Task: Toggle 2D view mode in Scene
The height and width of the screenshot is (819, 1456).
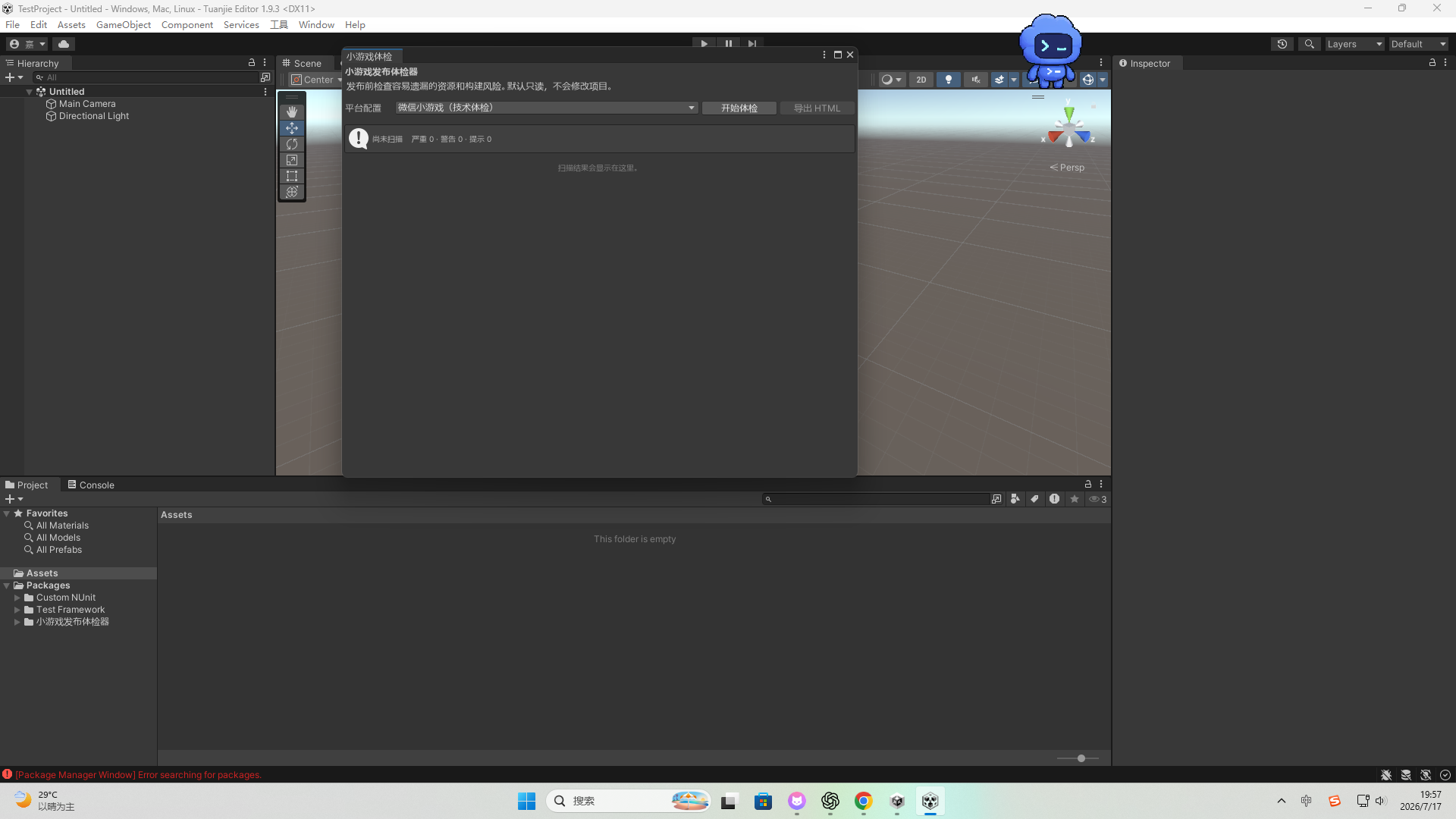Action: coord(921,80)
